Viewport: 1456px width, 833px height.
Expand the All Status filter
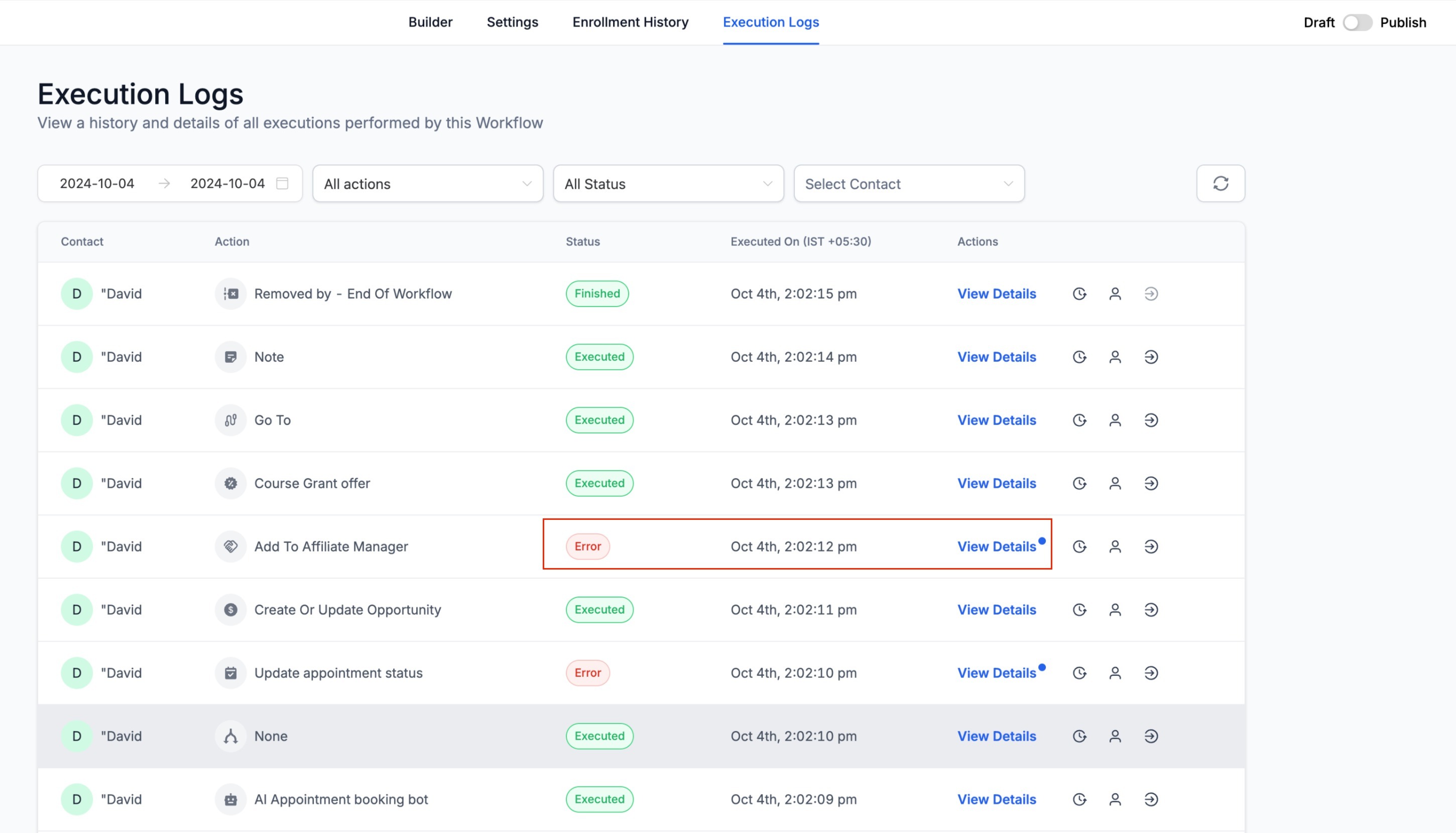coord(668,184)
